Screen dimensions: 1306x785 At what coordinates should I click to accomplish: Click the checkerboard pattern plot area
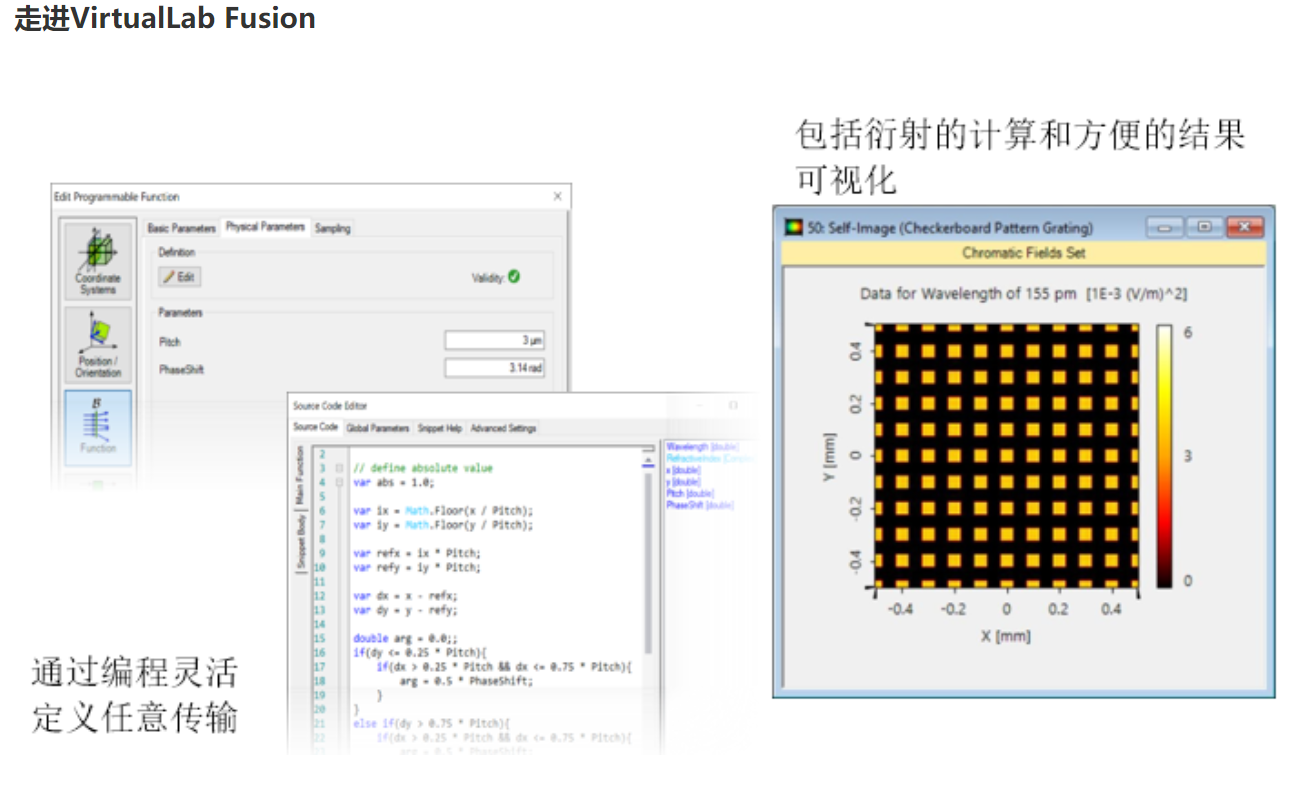[1007, 455]
